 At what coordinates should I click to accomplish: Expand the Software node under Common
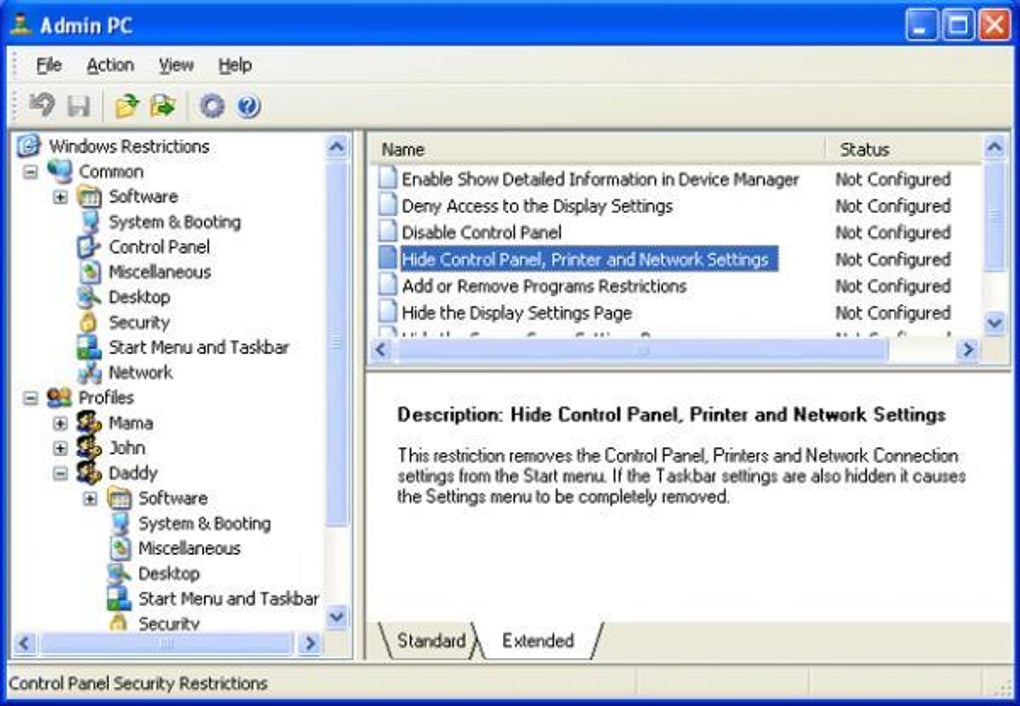pos(60,197)
